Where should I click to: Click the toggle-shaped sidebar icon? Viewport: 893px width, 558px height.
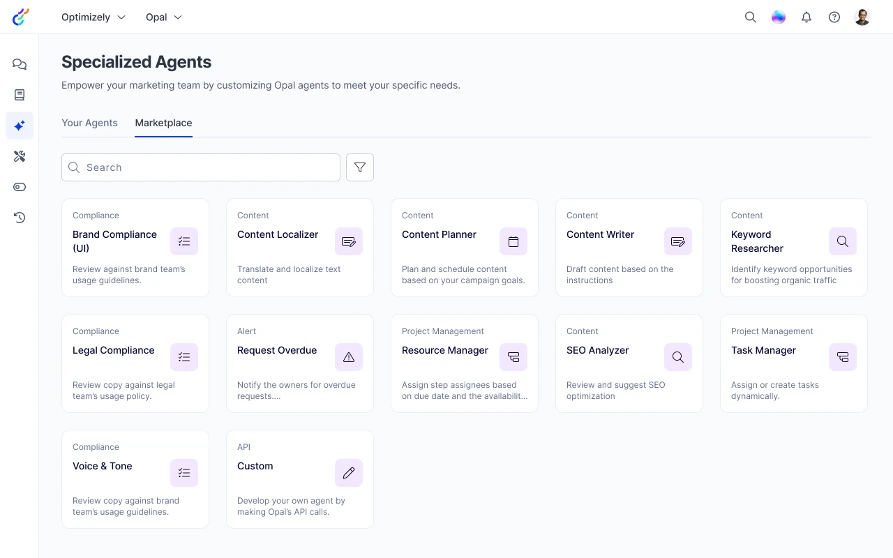tap(19, 187)
